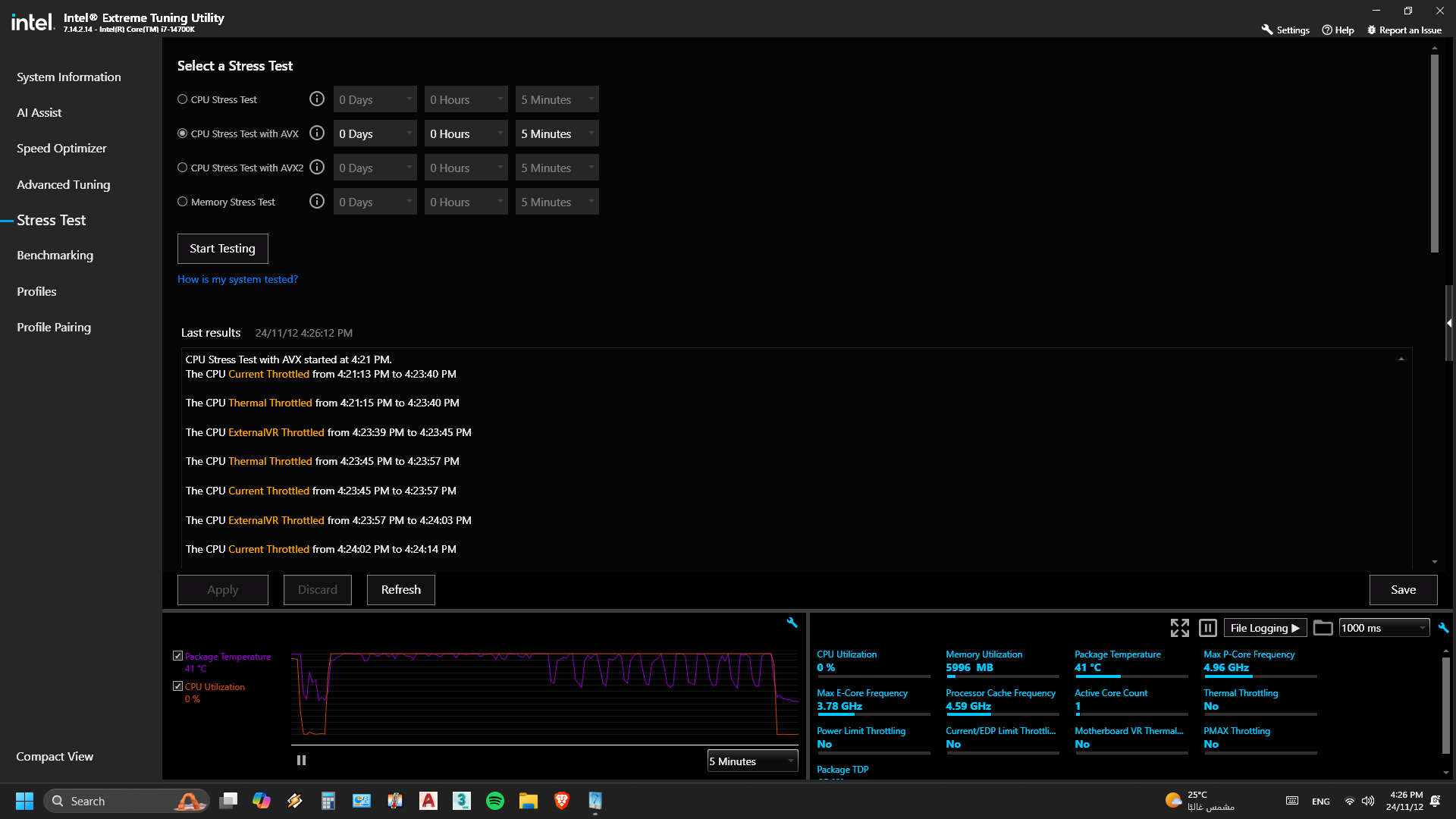Open the log folder icon
1456x819 pixels.
[1323, 628]
